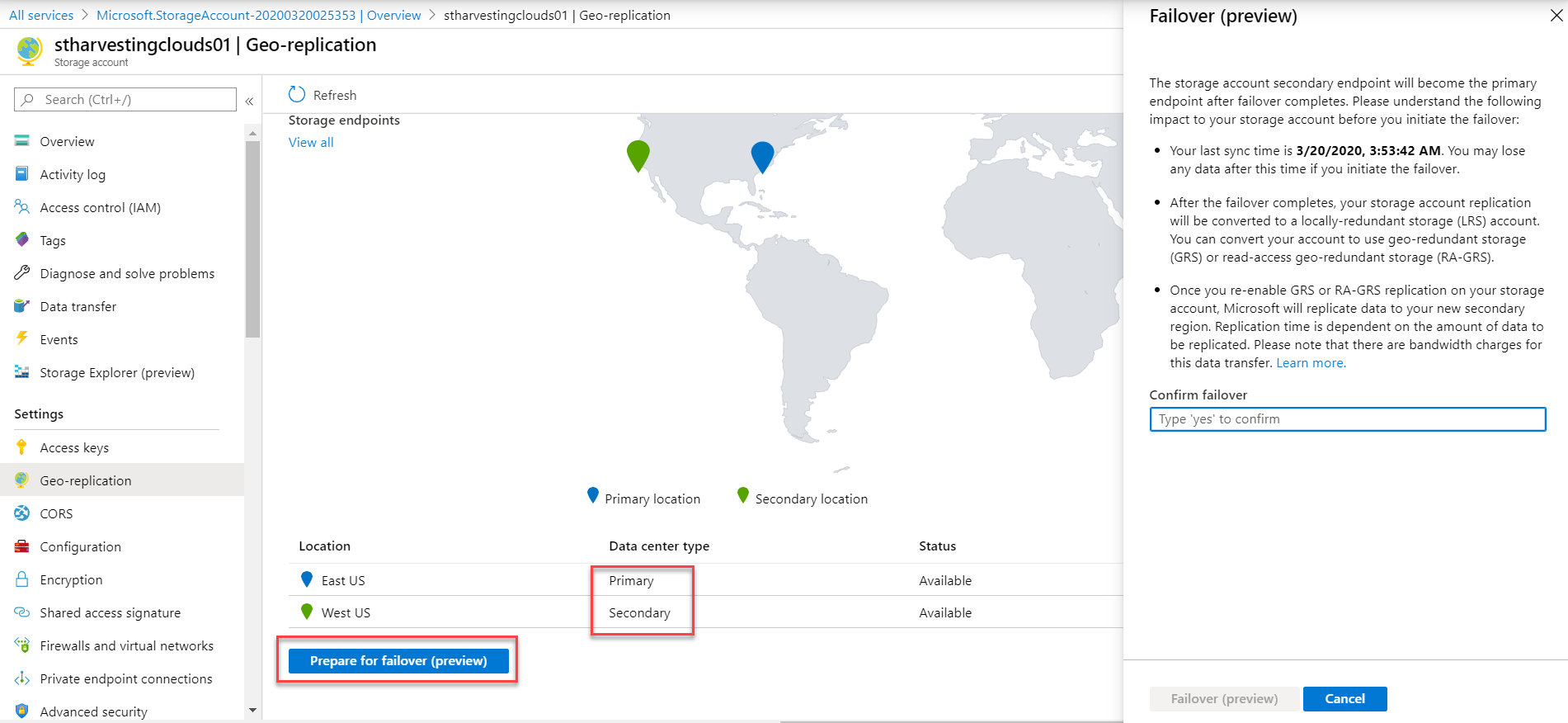Click the green secondary location map pin
This screenshot has width=1568, height=723.
click(x=638, y=155)
